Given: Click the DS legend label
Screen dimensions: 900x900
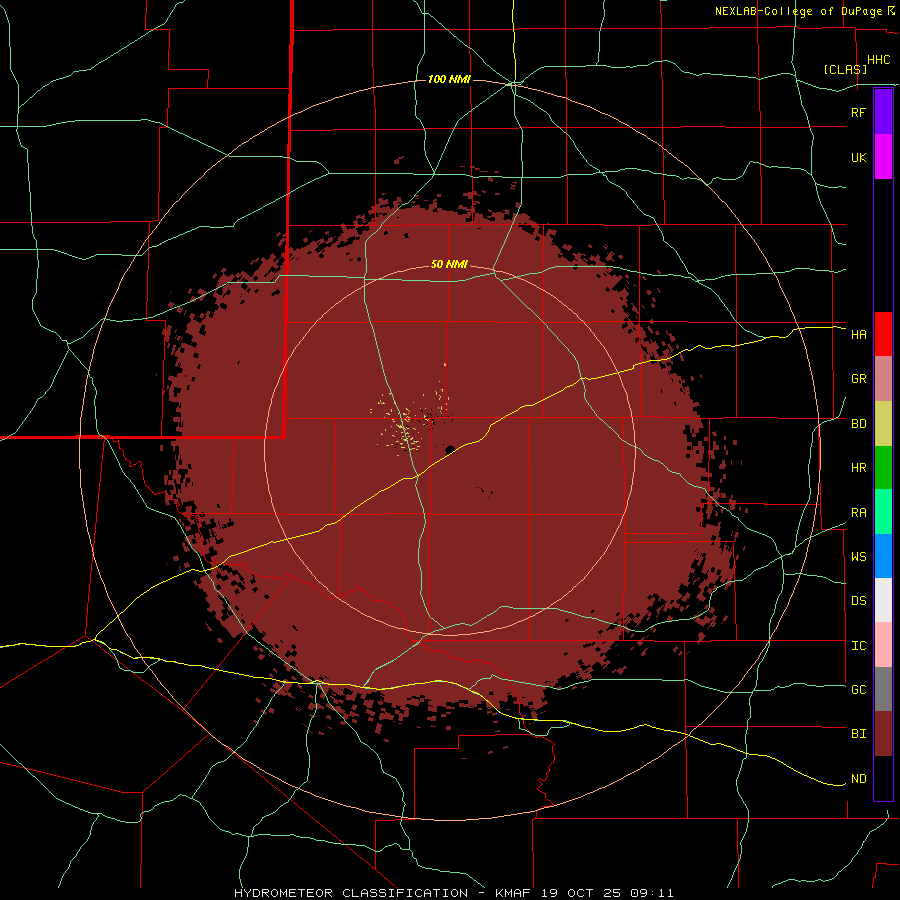Looking at the screenshot, I should point(858,600).
